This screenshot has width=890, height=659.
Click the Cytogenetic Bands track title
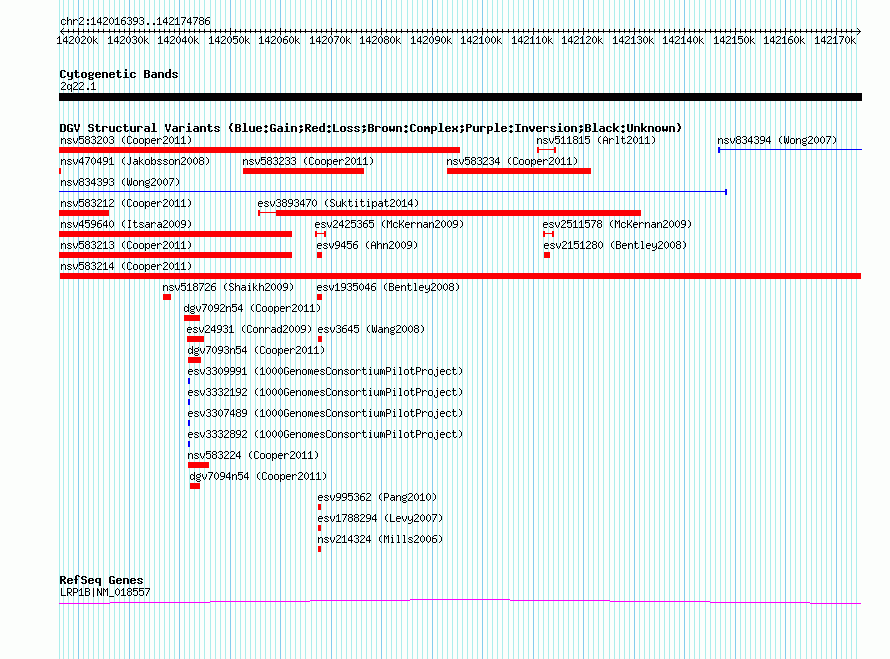point(119,74)
